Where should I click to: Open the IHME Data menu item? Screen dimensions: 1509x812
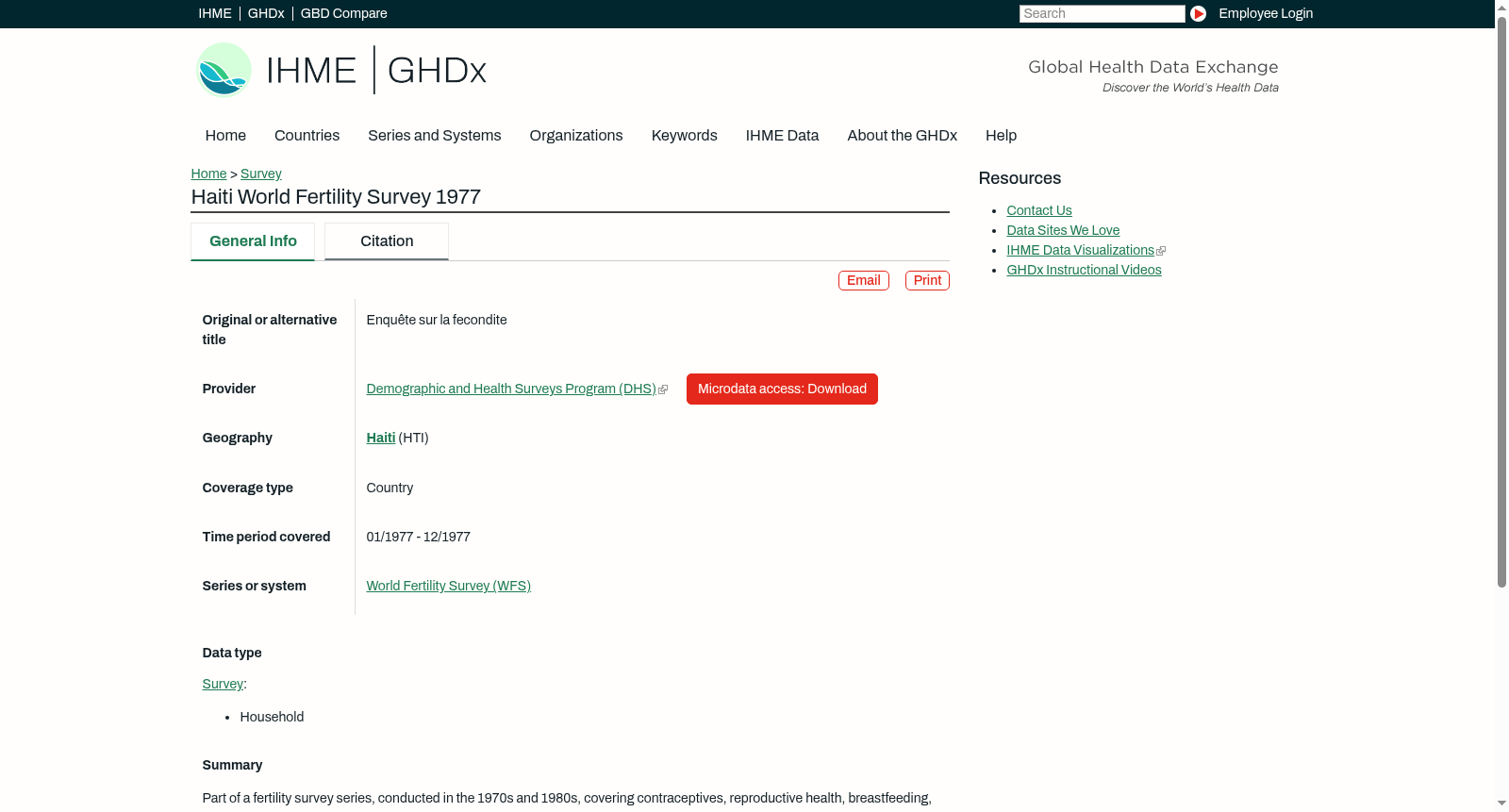[x=782, y=136]
